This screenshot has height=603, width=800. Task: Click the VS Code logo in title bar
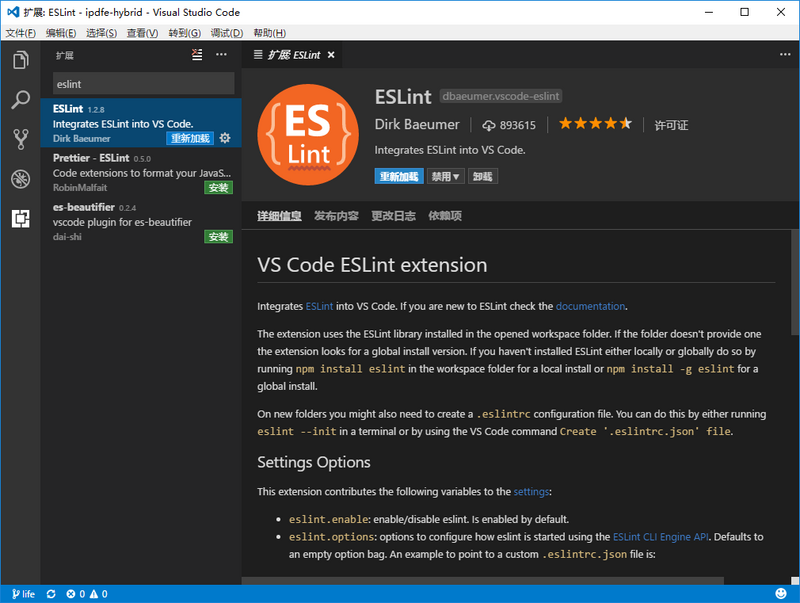click(x=13, y=12)
